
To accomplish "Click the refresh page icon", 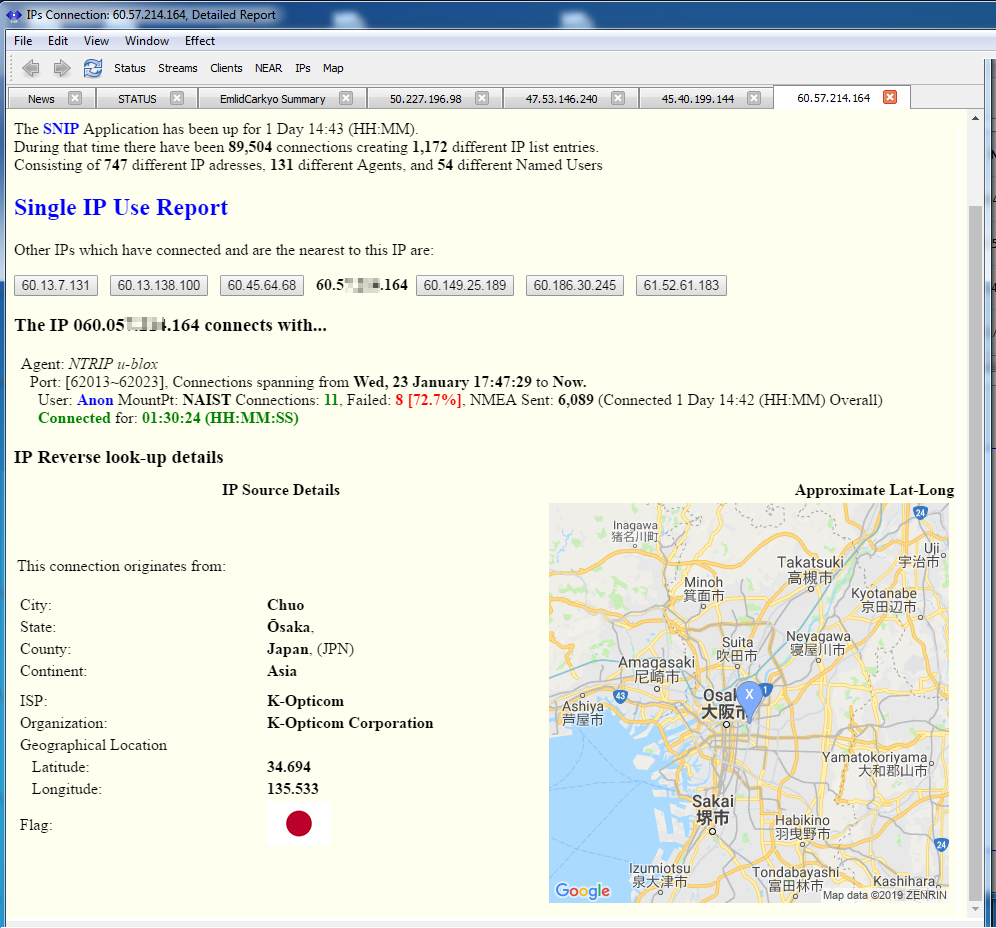I will 93,68.
